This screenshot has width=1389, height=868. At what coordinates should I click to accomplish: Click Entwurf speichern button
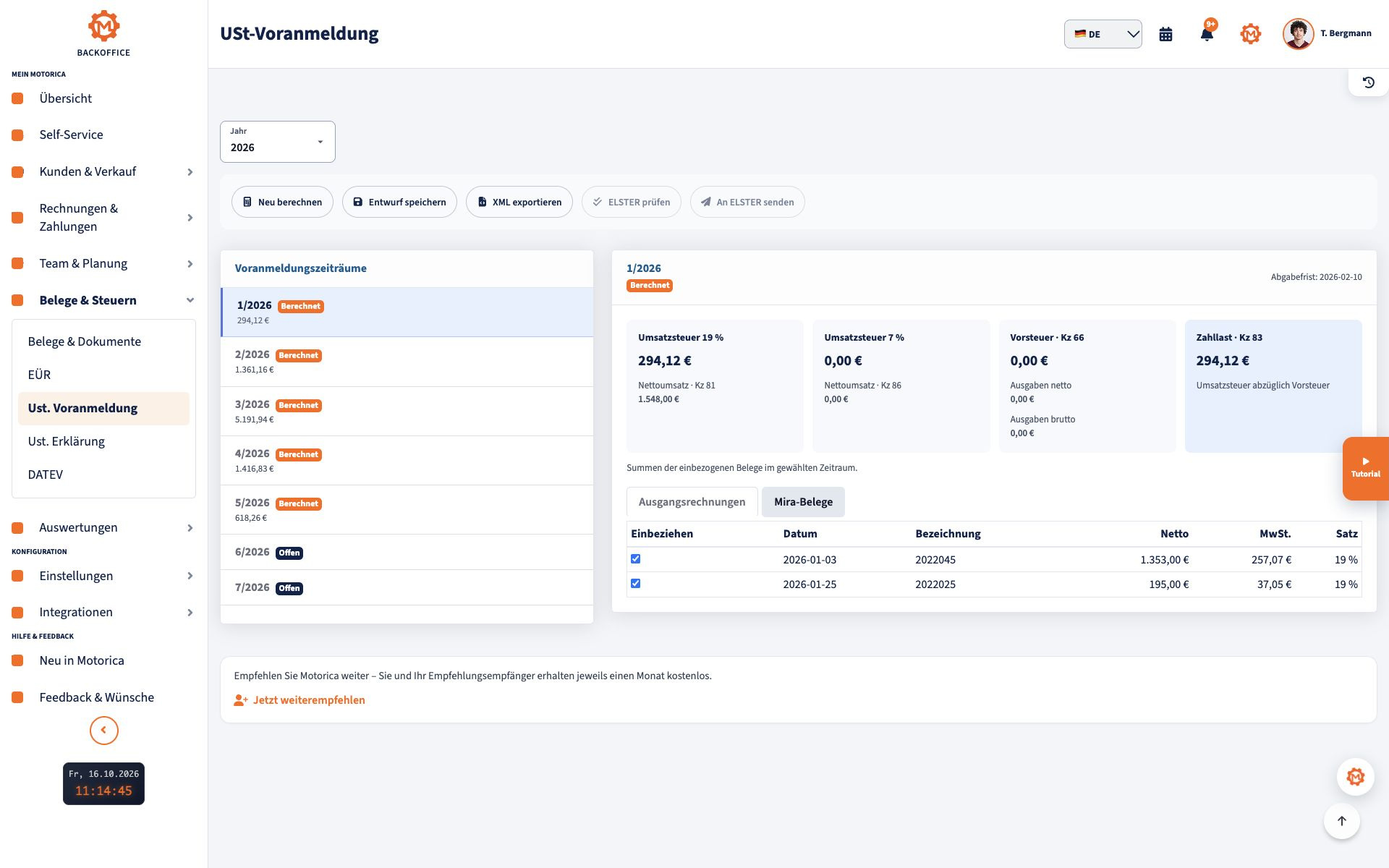point(399,202)
